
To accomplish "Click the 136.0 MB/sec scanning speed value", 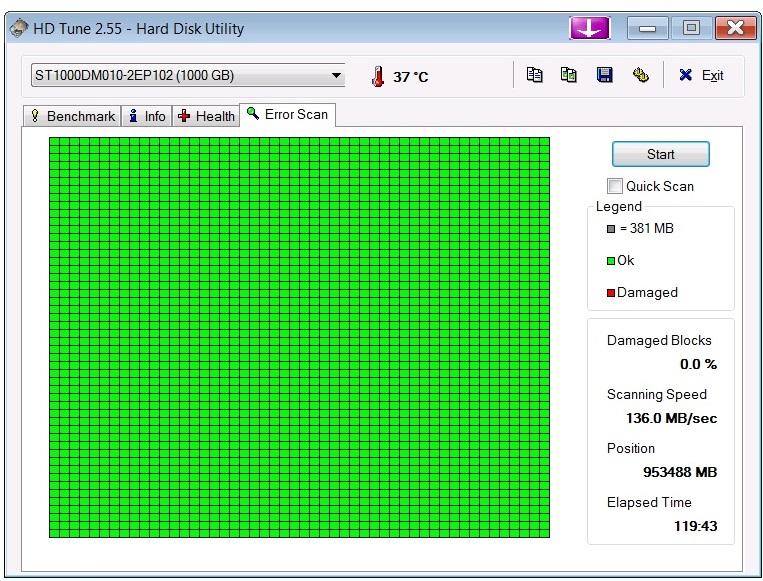I will point(672,418).
